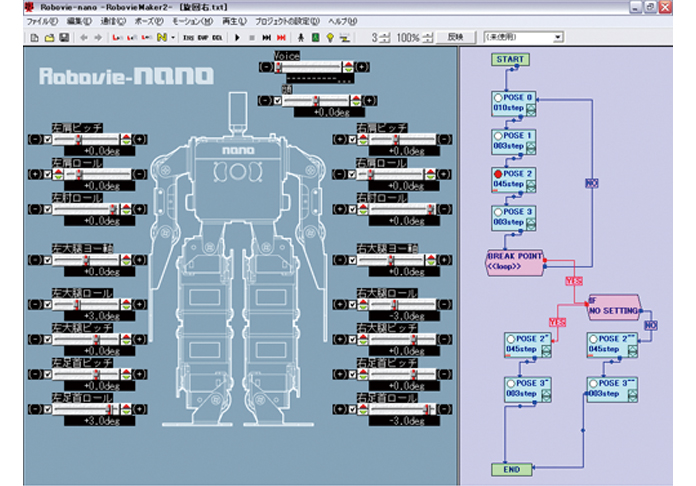Select the POSE 3' 003step block
The image size is (696, 486).
[x=528, y=389]
